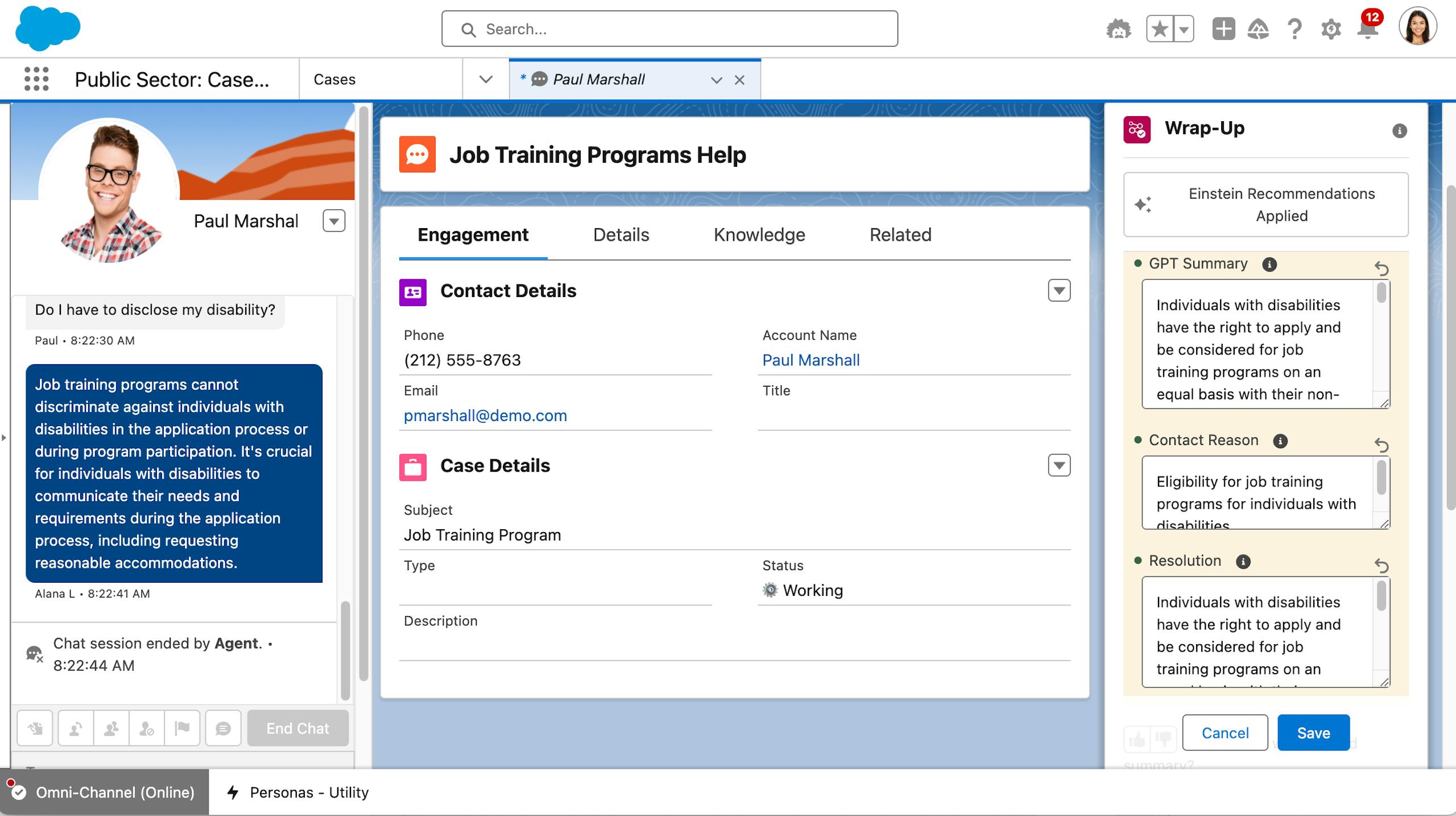Click the Favorites star icon
Viewport: 1456px width, 816px height.
pyautogui.click(x=1160, y=30)
